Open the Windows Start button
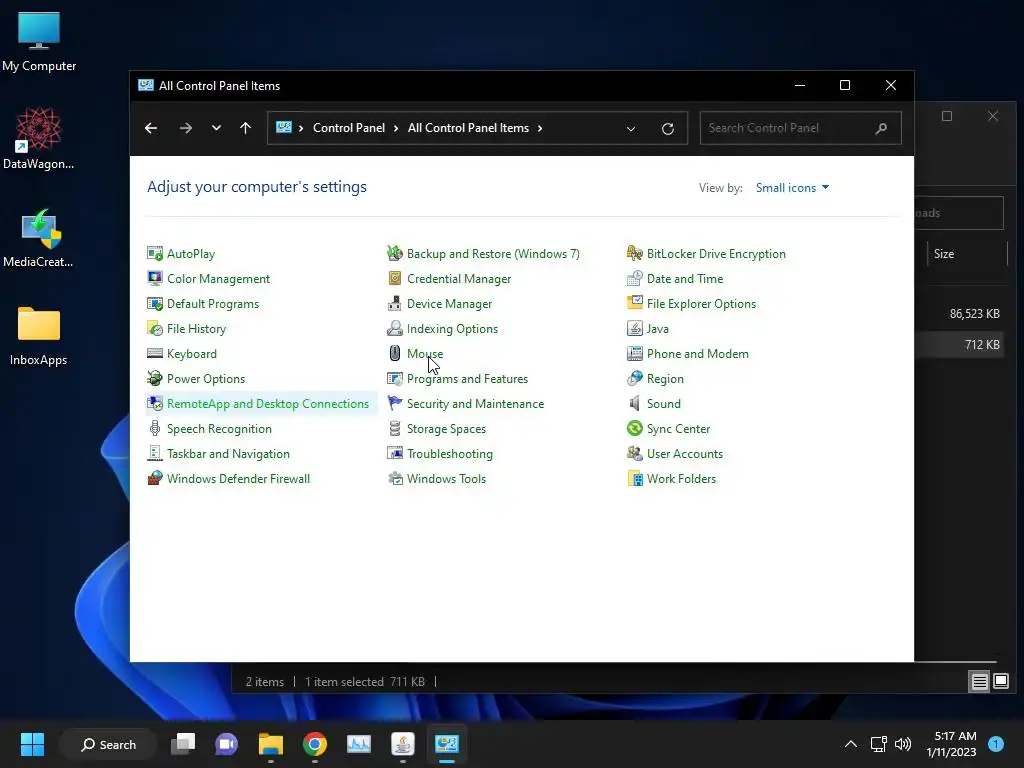Image resolution: width=1024 pixels, height=768 pixels. click(x=32, y=744)
